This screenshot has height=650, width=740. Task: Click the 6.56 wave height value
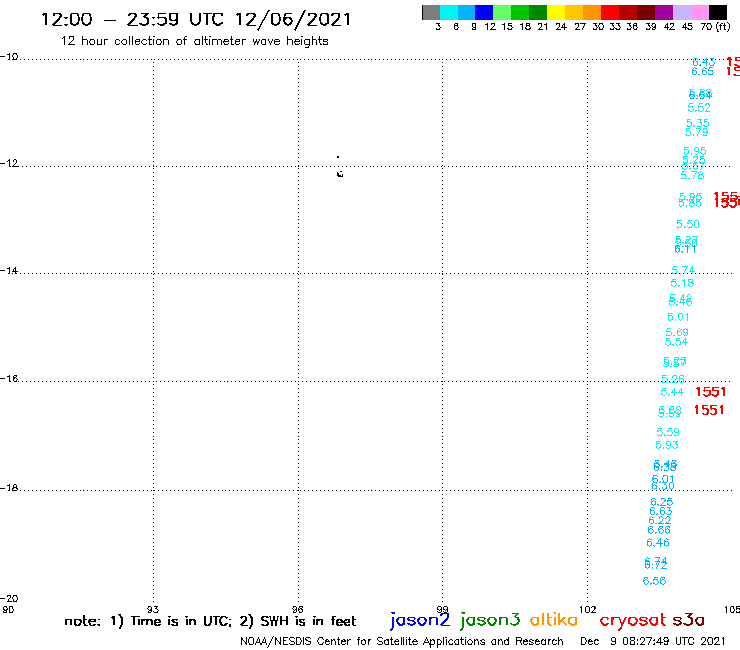pyautogui.click(x=654, y=582)
